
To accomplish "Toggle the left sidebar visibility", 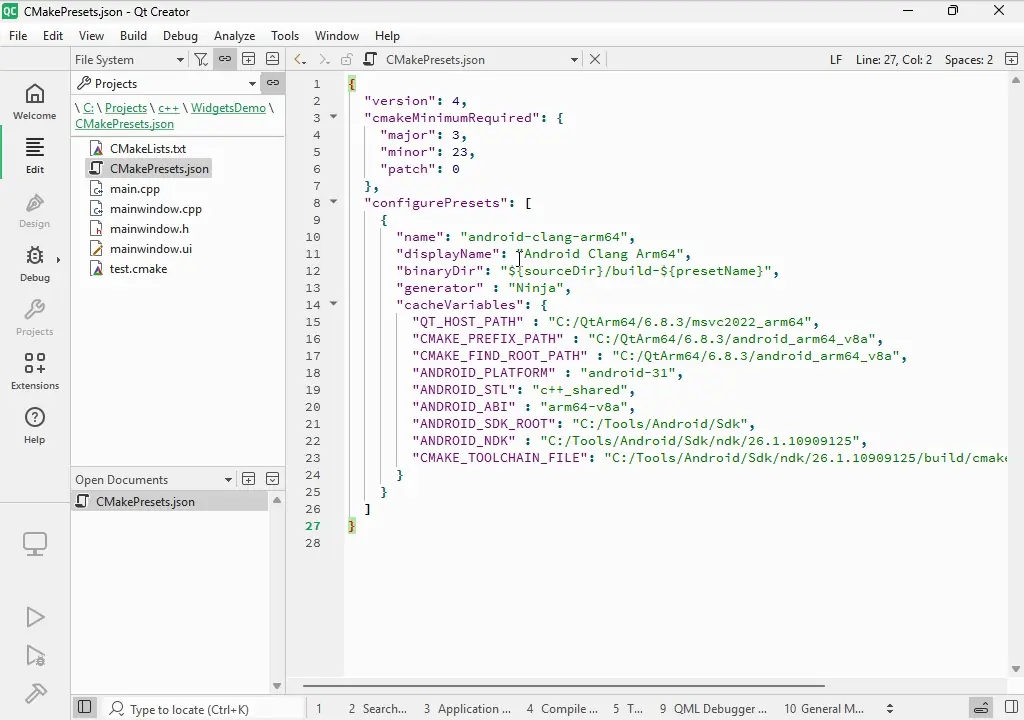I will point(85,708).
